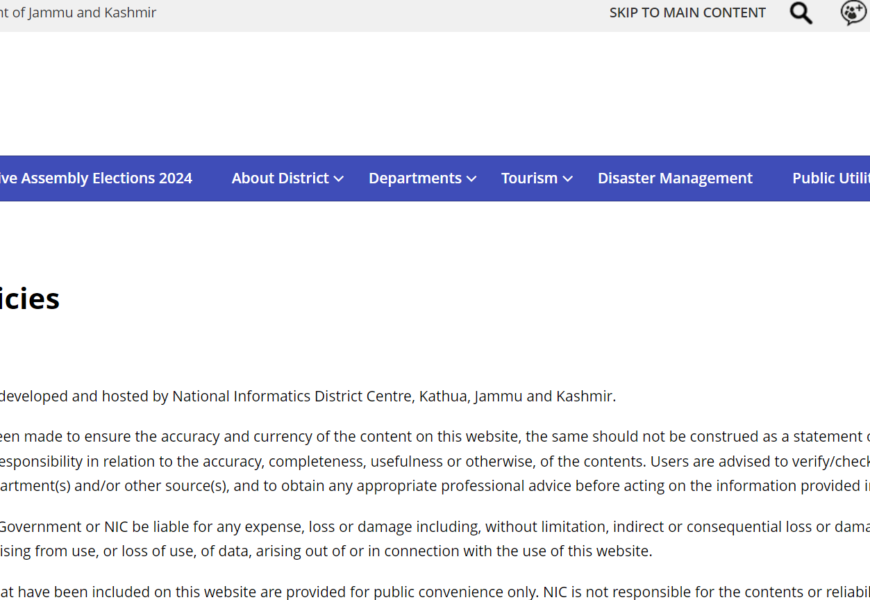870x600 pixels.
Task: Click the line about Government or NIC liability
Action: (430, 526)
